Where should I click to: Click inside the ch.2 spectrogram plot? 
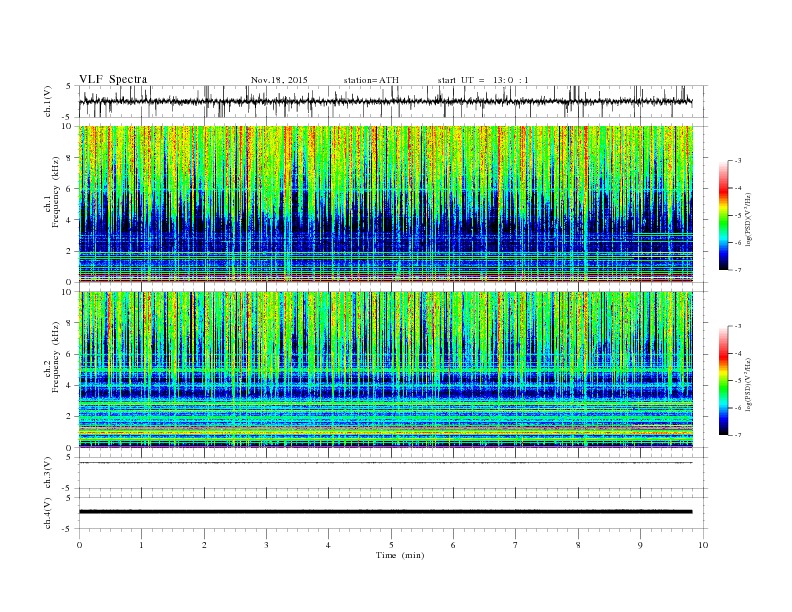[x=386, y=369]
